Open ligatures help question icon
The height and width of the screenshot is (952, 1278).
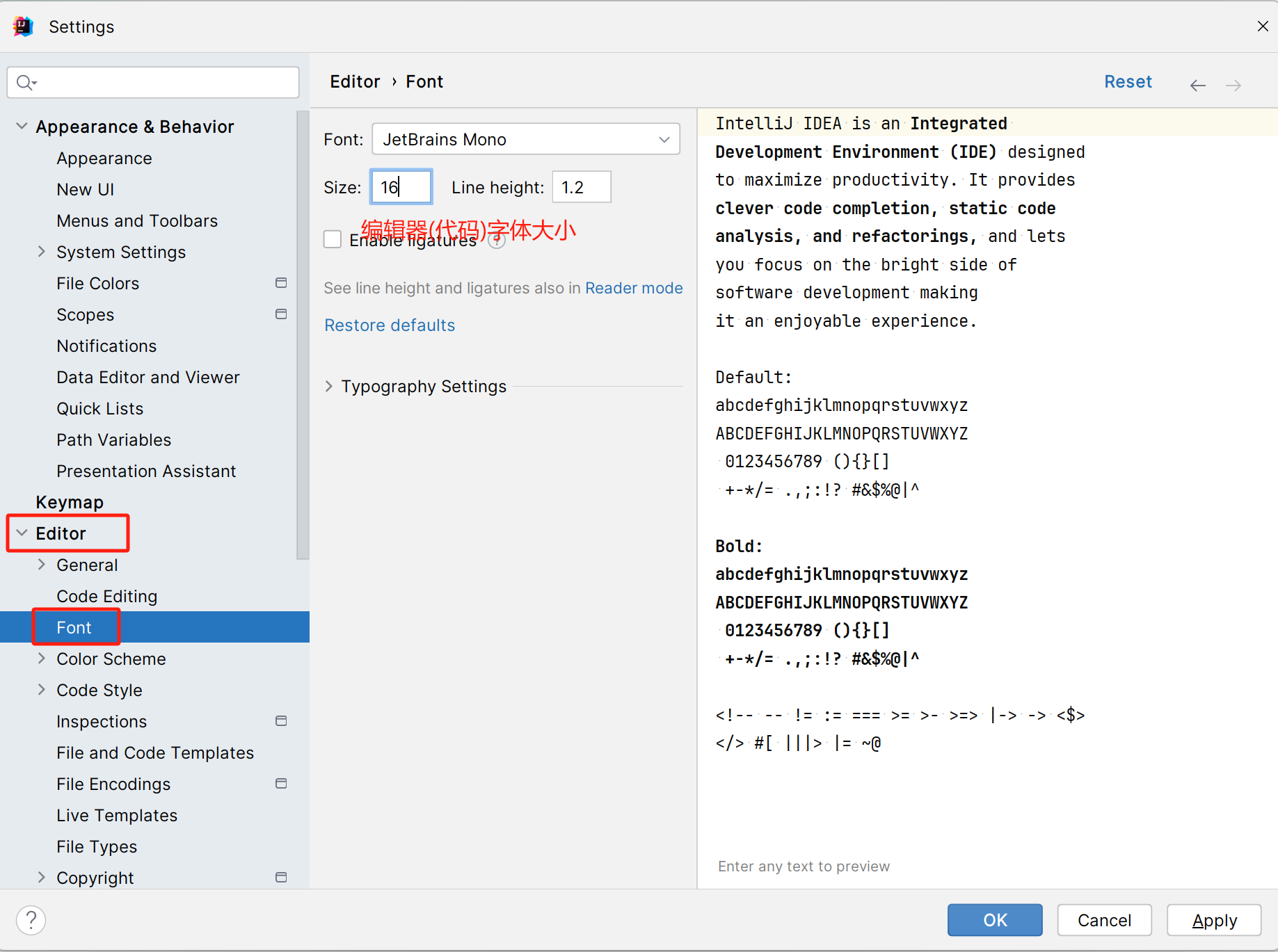(497, 240)
